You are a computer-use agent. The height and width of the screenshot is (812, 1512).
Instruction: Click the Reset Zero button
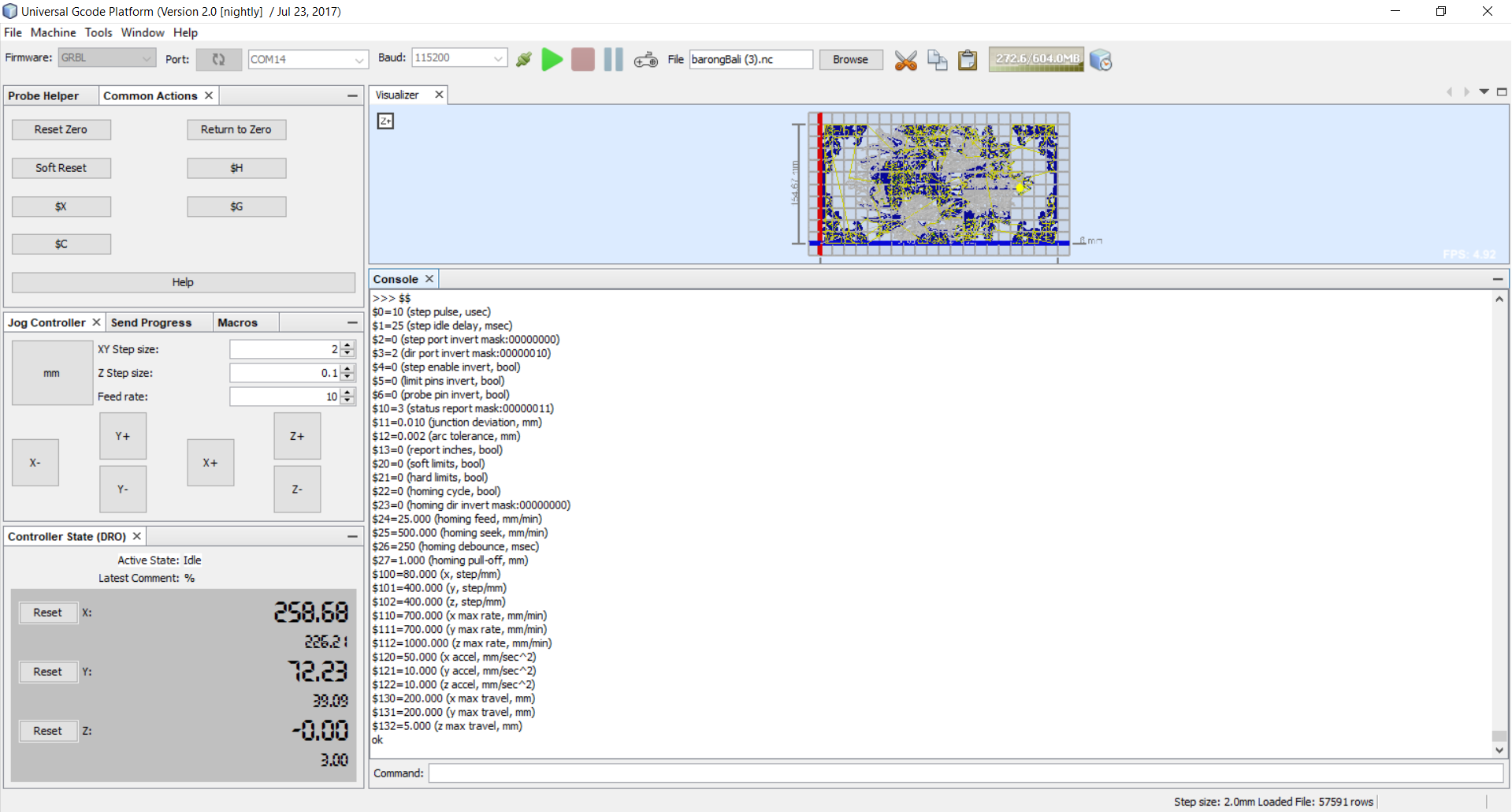[x=61, y=129]
